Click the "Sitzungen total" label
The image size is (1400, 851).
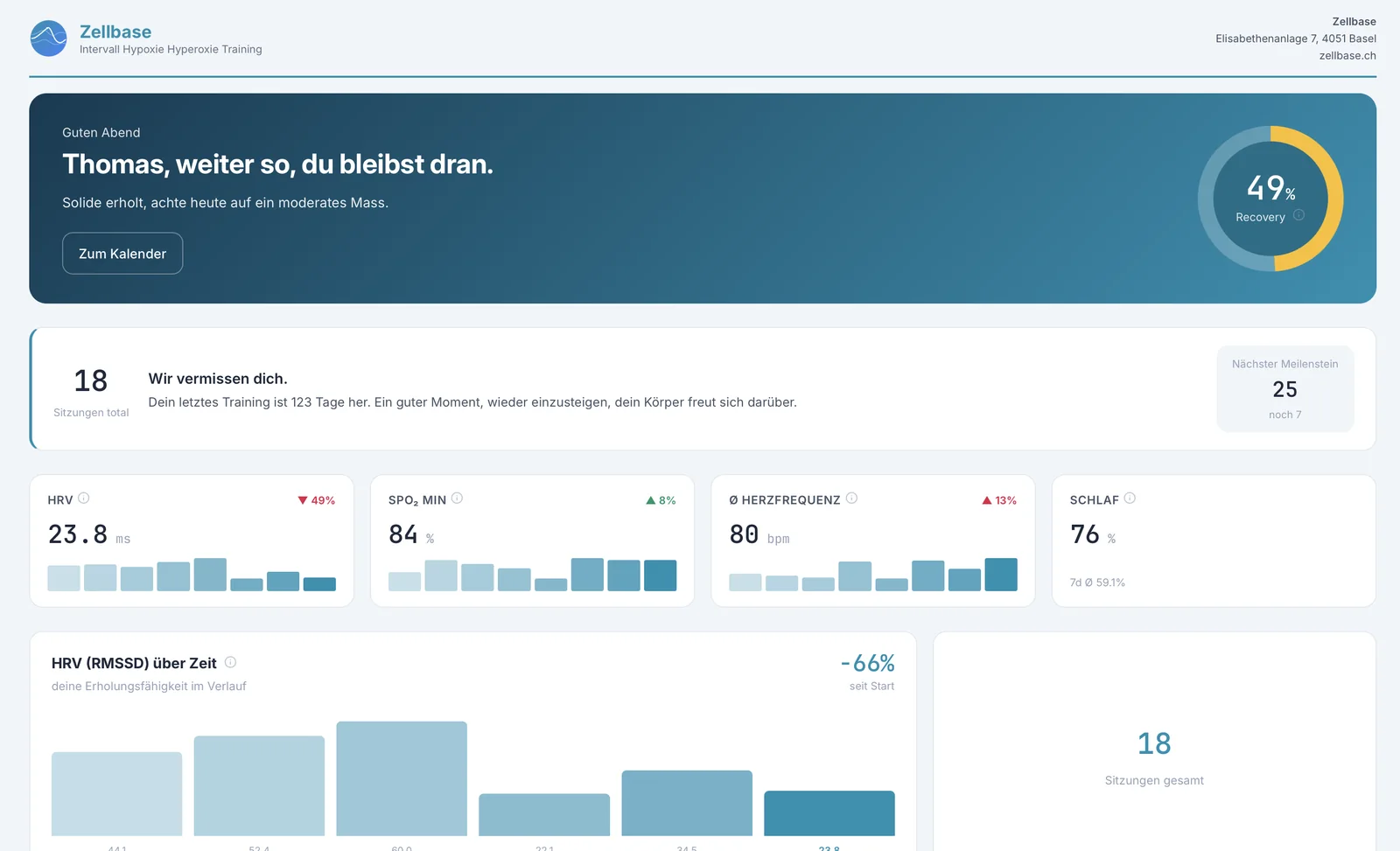coord(91,413)
